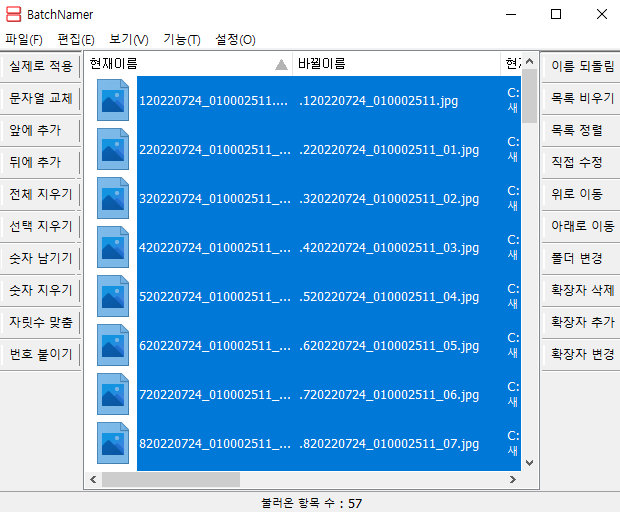Click the 선택 지우기 button
The width and height of the screenshot is (620, 512).
click(x=41, y=226)
